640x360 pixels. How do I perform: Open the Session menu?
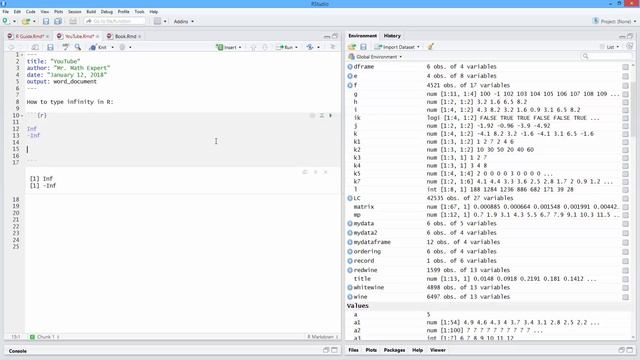[75, 12]
